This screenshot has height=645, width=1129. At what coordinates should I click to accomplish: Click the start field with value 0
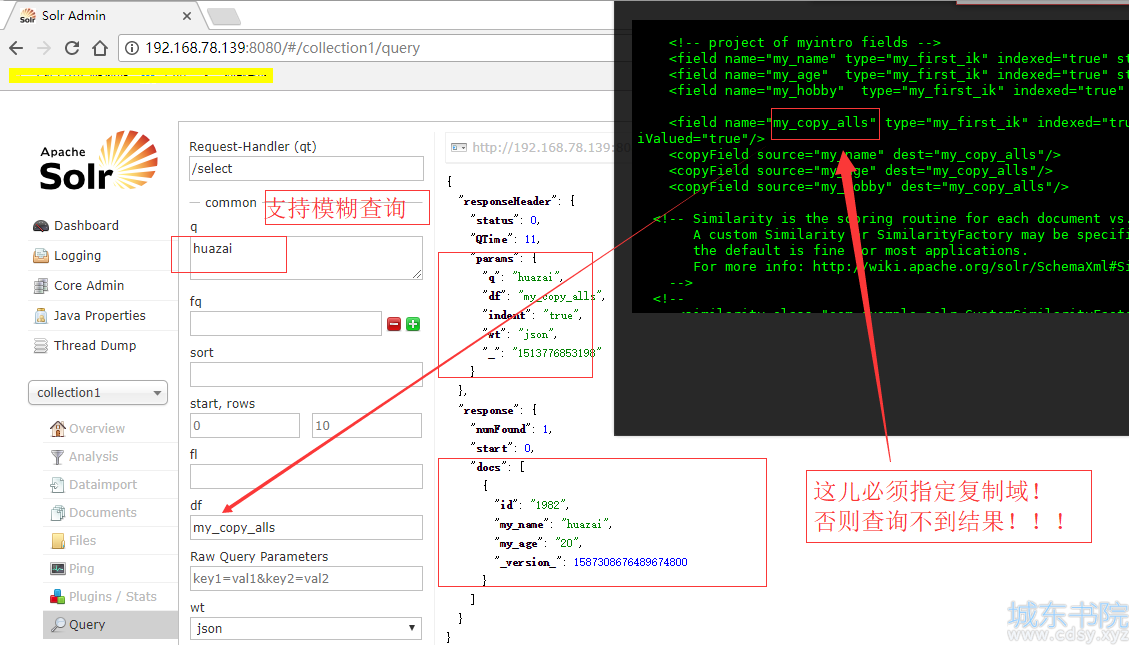tap(245, 425)
